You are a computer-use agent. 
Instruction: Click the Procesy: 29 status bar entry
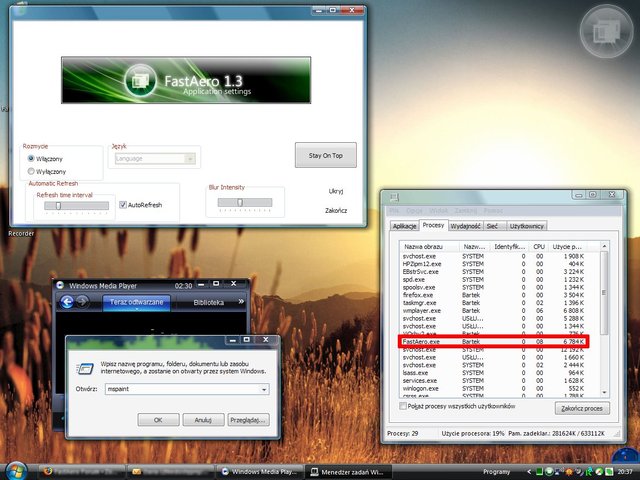click(x=403, y=433)
